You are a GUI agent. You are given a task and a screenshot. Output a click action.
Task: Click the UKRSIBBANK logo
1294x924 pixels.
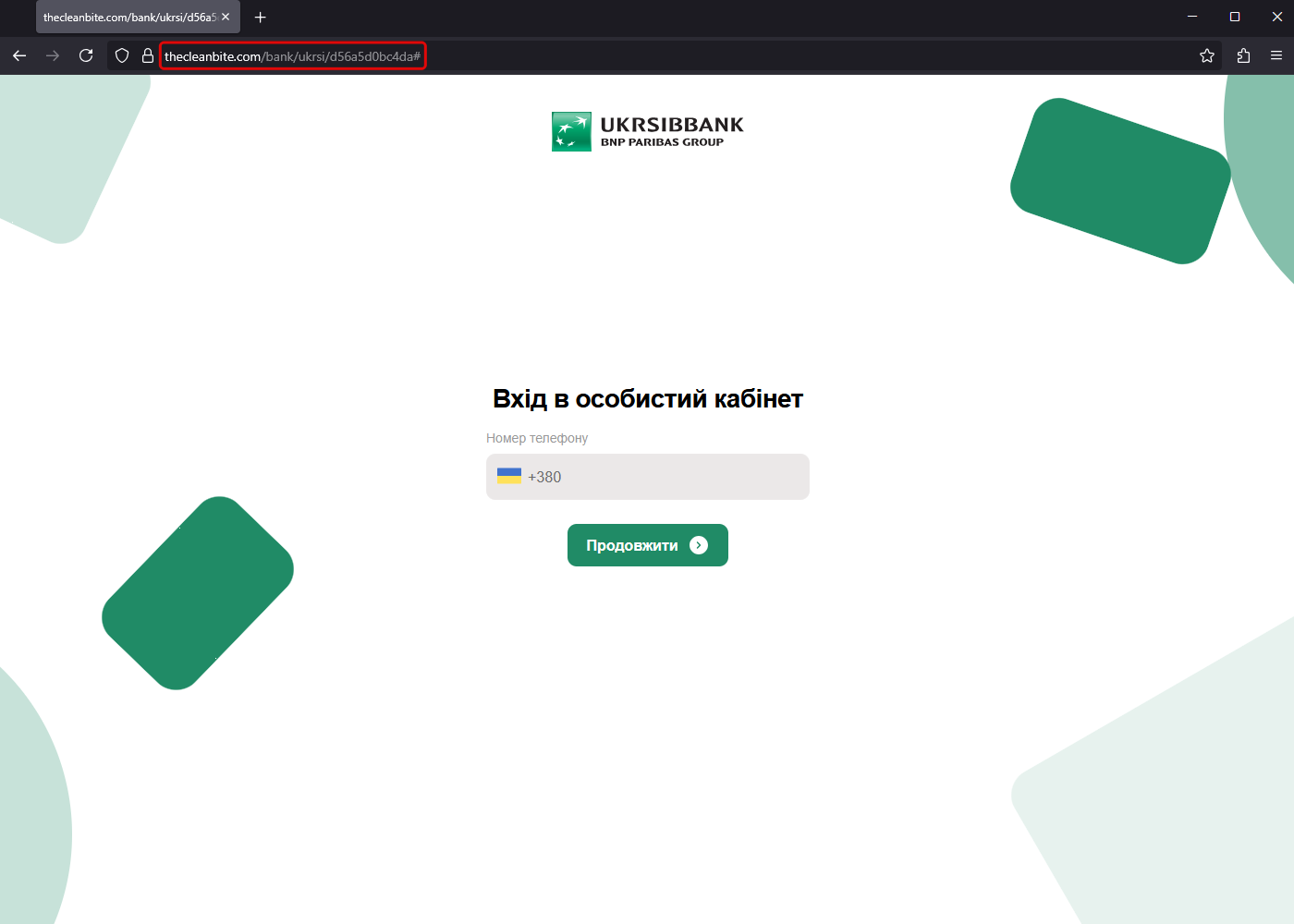648,131
